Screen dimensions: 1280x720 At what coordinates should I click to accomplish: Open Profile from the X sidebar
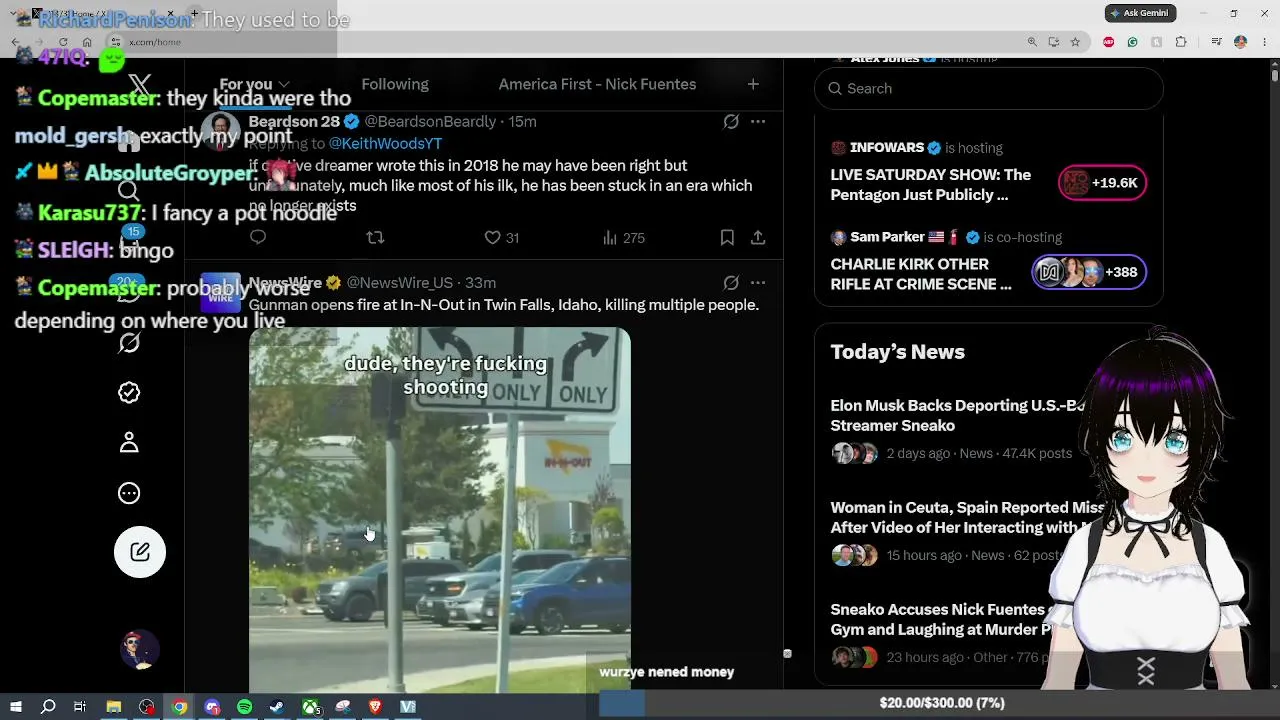coord(129,443)
